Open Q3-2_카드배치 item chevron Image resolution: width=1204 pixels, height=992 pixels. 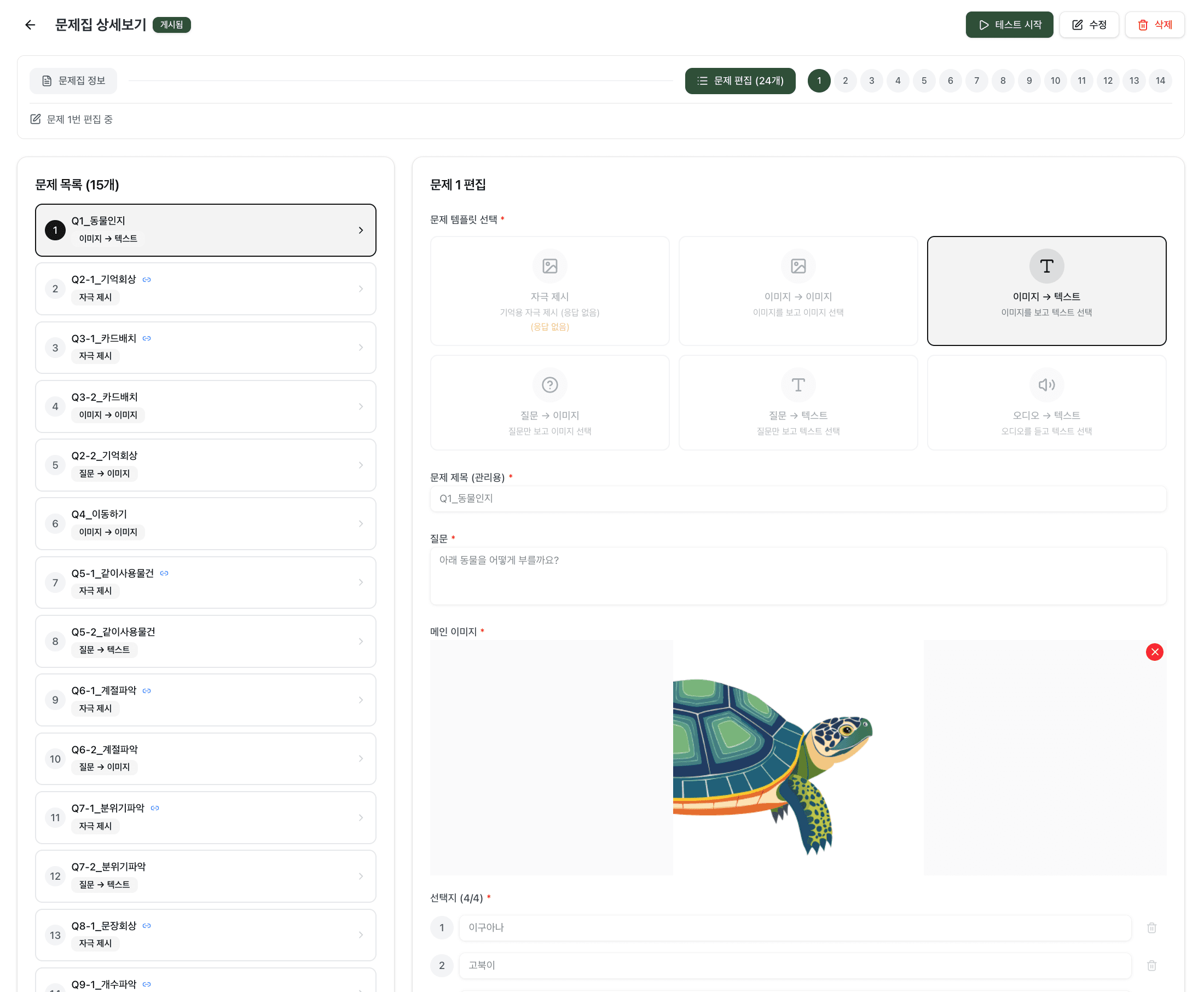(361, 406)
